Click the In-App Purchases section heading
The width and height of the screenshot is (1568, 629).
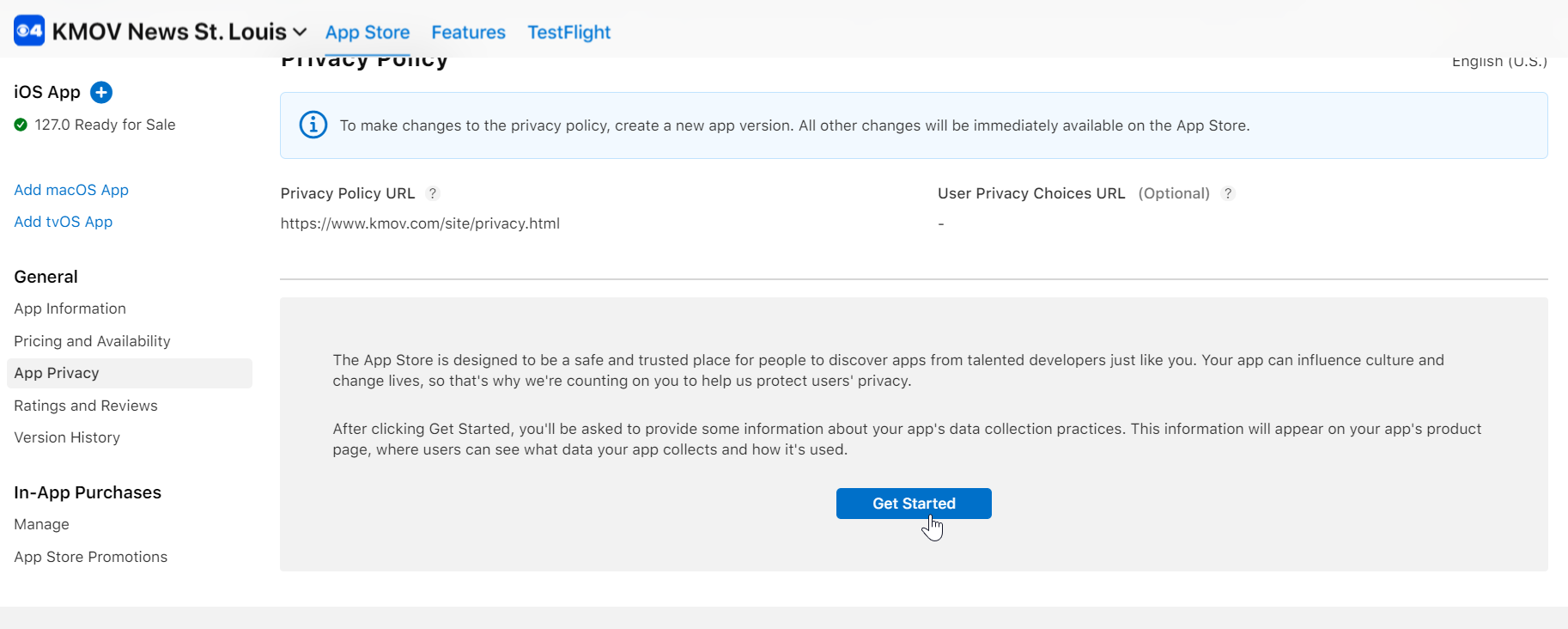[88, 492]
